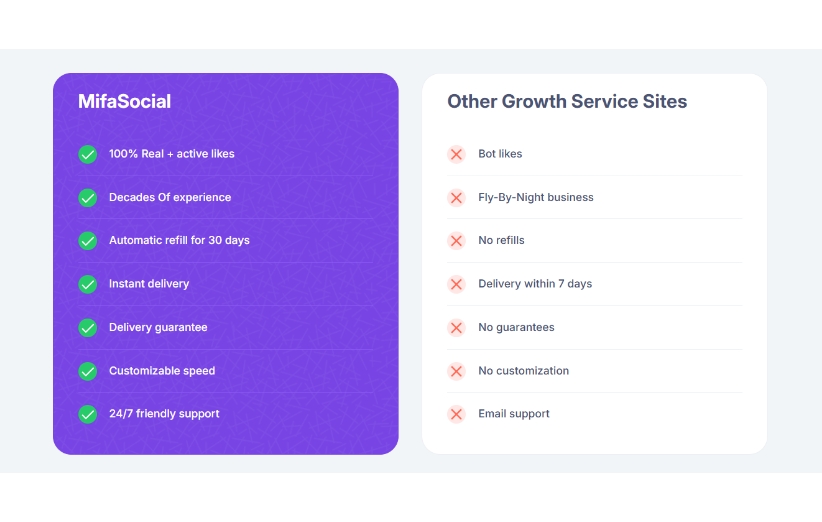Click the checkmark beside '24/7 friendly support'
Screen dimensions: 822x522
tap(88, 414)
